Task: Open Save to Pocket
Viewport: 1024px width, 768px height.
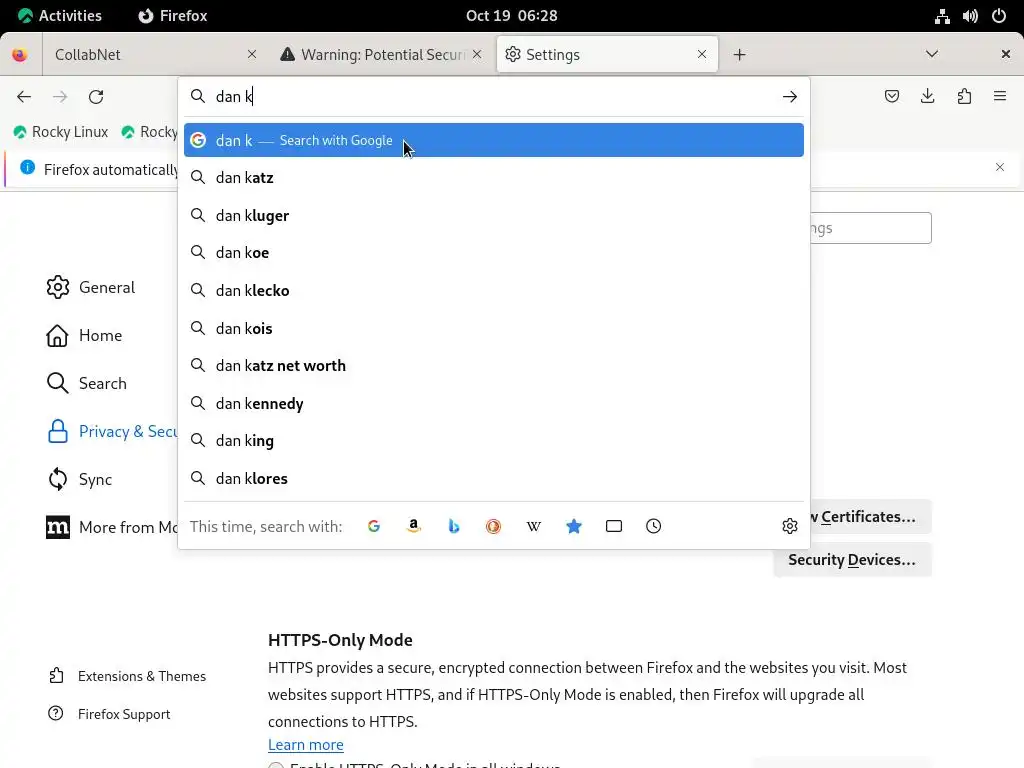Action: 891,97
